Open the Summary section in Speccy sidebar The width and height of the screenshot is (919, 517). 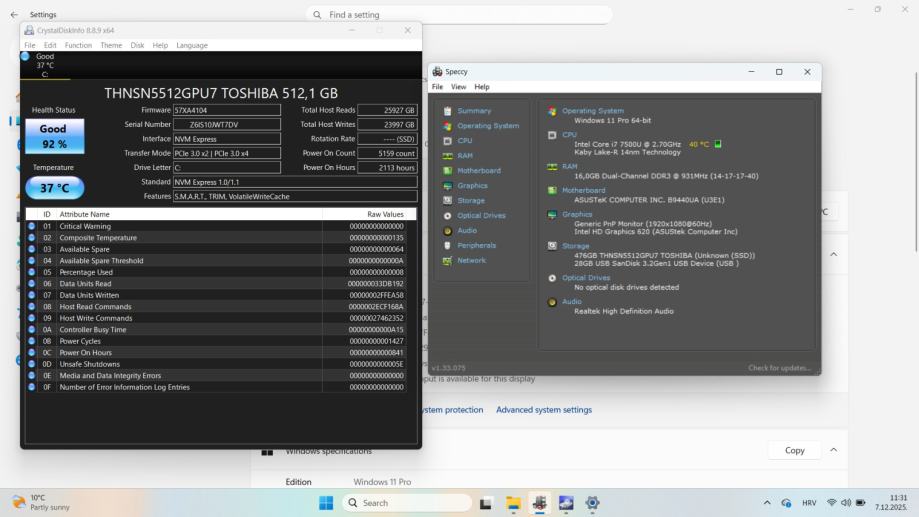tap(474, 111)
